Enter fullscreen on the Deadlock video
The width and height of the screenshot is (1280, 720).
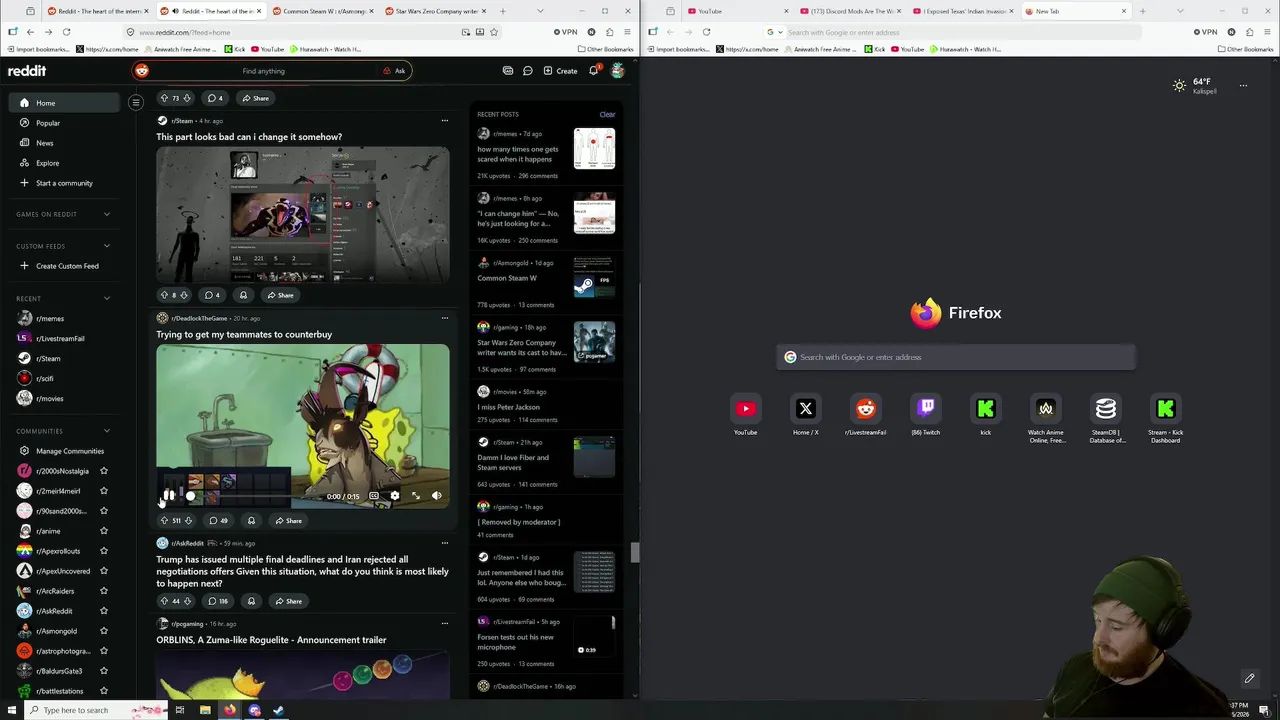tap(416, 496)
